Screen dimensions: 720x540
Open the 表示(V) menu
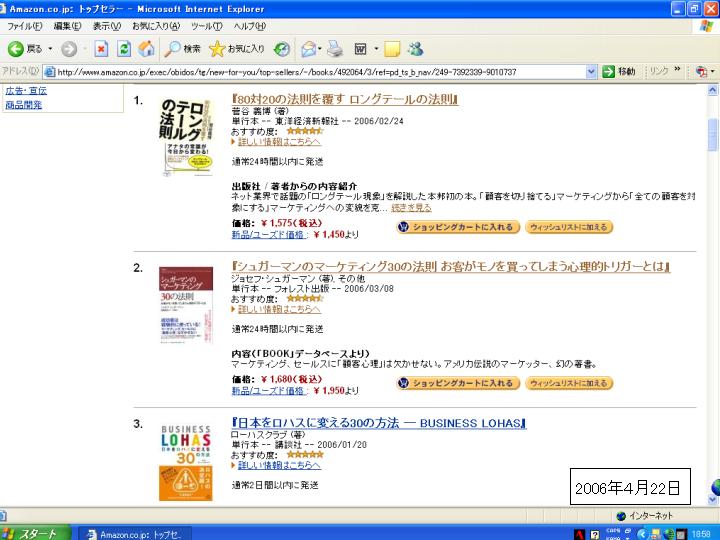107,26
